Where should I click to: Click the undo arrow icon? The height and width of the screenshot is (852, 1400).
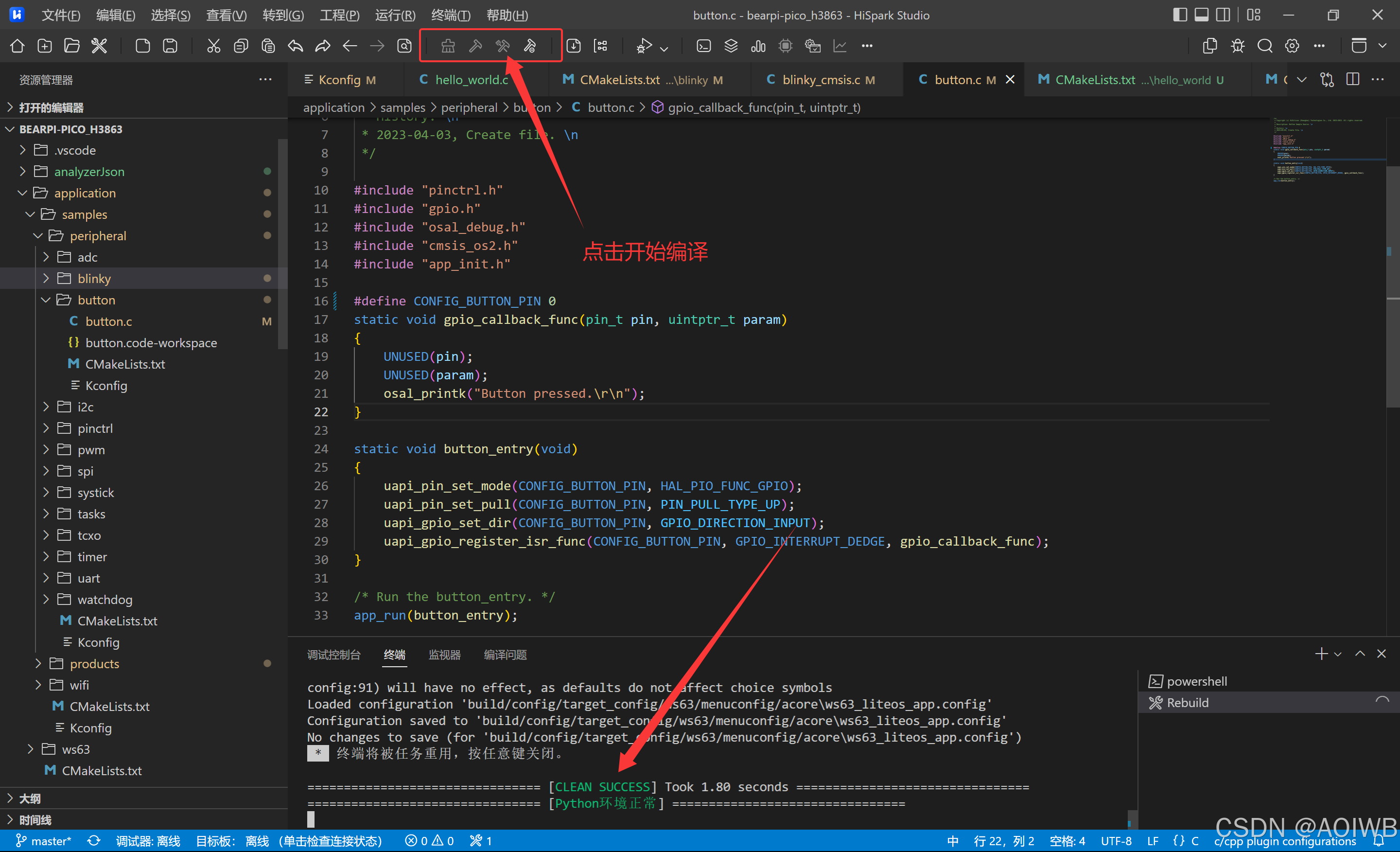296,46
